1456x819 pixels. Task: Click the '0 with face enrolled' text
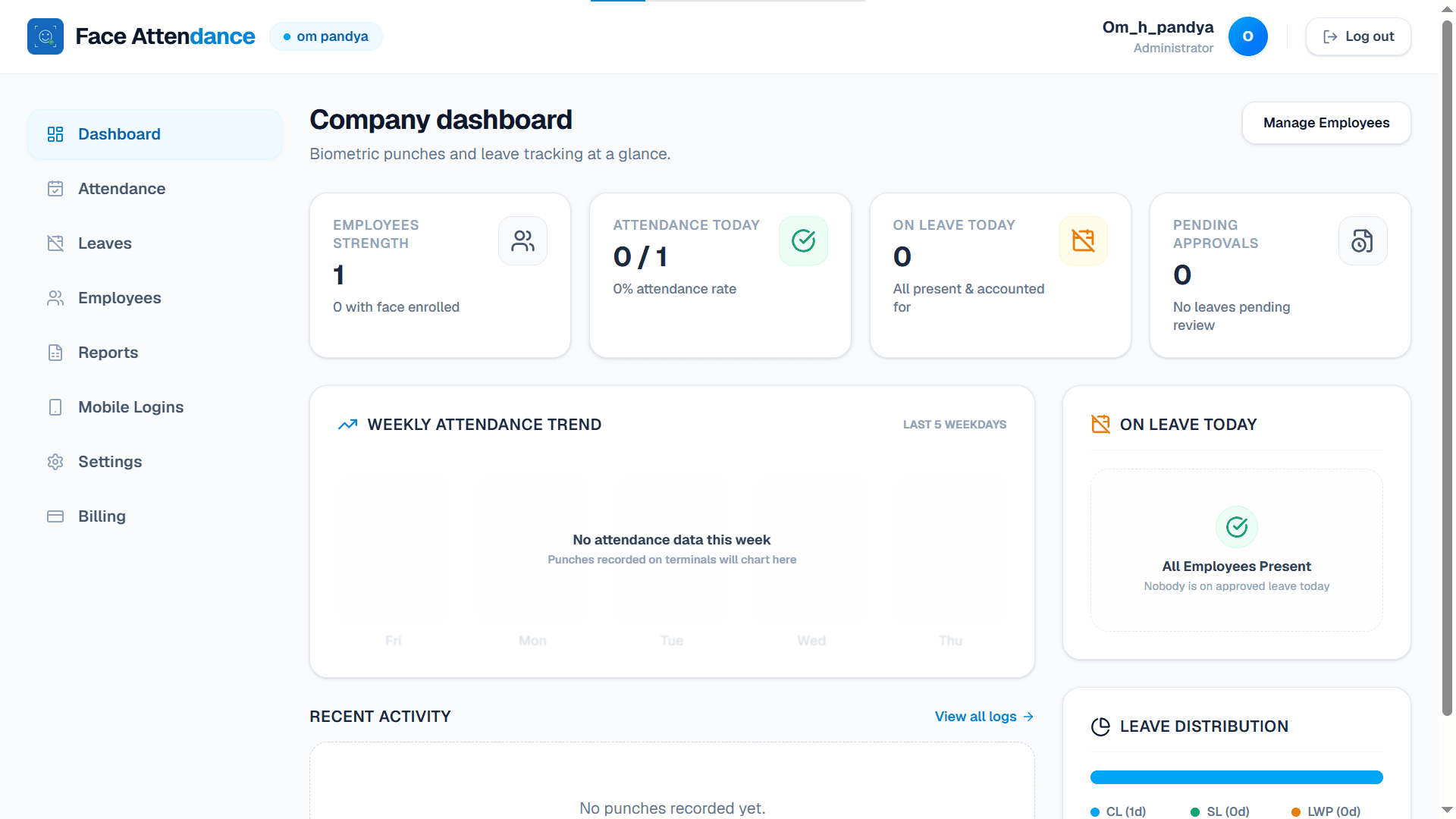396,307
